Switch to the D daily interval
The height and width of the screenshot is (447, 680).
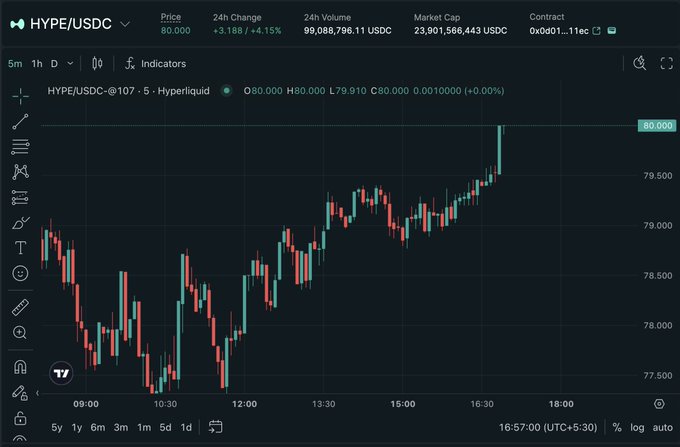[x=54, y=64]
